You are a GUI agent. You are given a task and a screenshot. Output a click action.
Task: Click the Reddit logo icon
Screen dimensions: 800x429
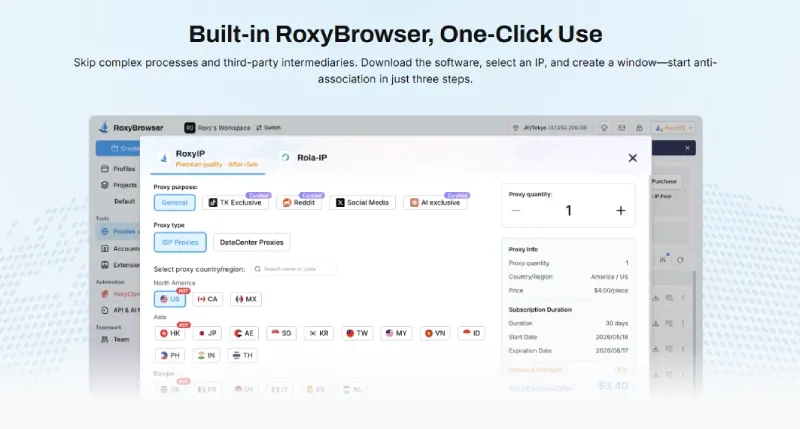pos(287,203)
